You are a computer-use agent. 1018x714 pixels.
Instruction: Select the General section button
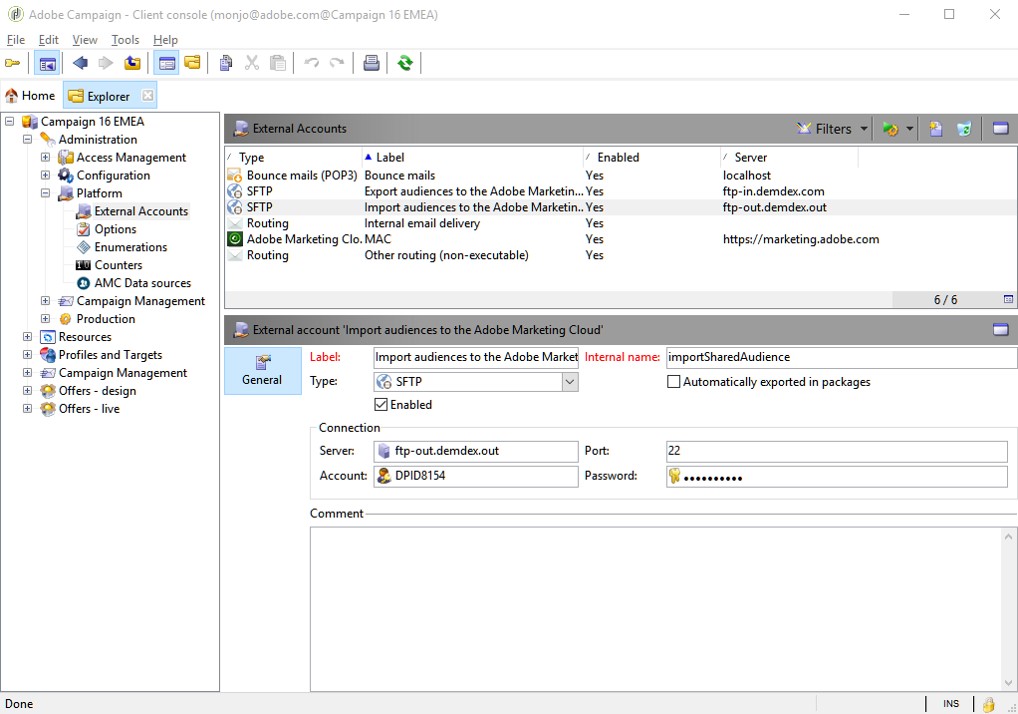262,371
